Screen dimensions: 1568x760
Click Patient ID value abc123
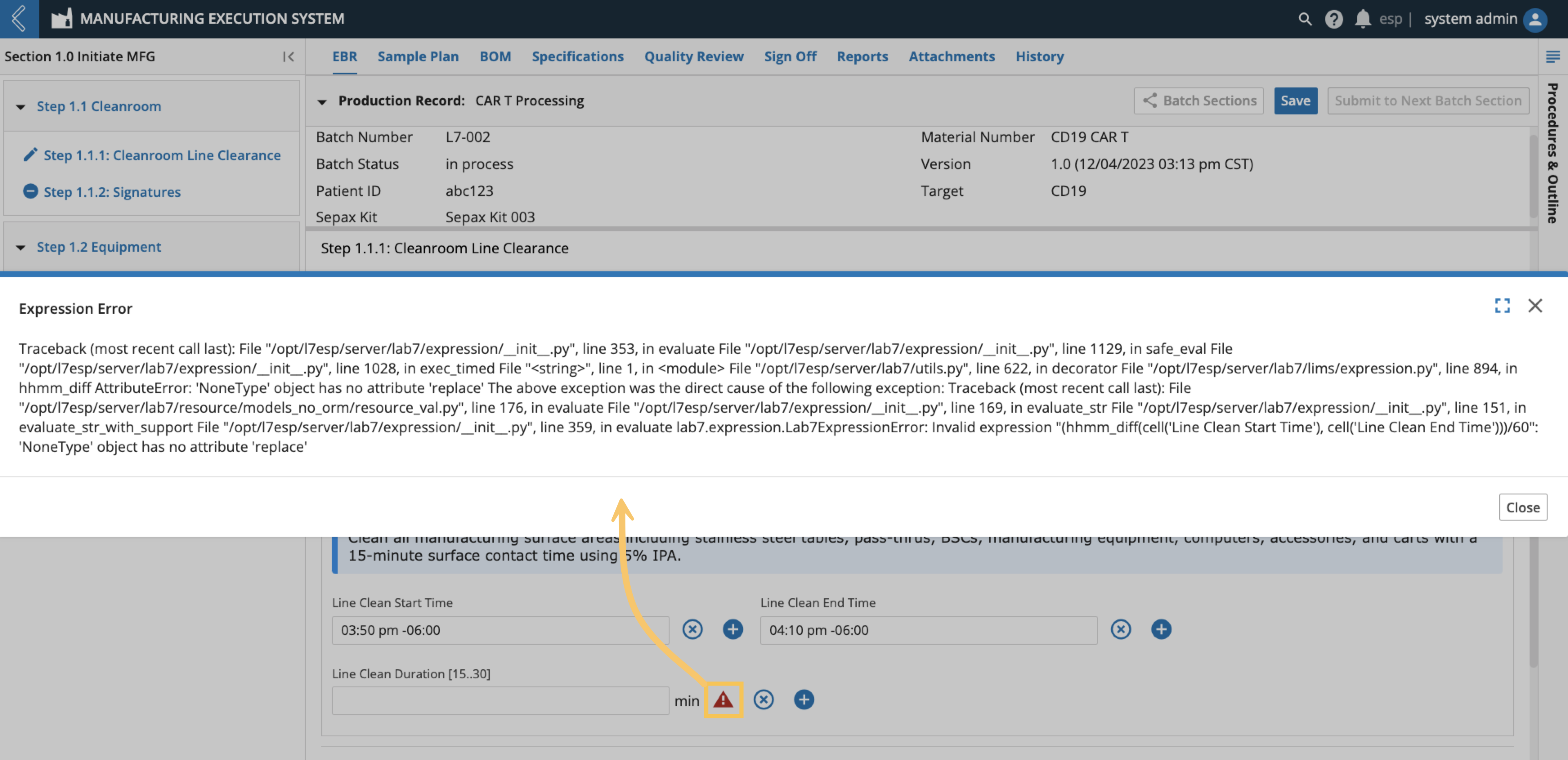tap(469, 190)
